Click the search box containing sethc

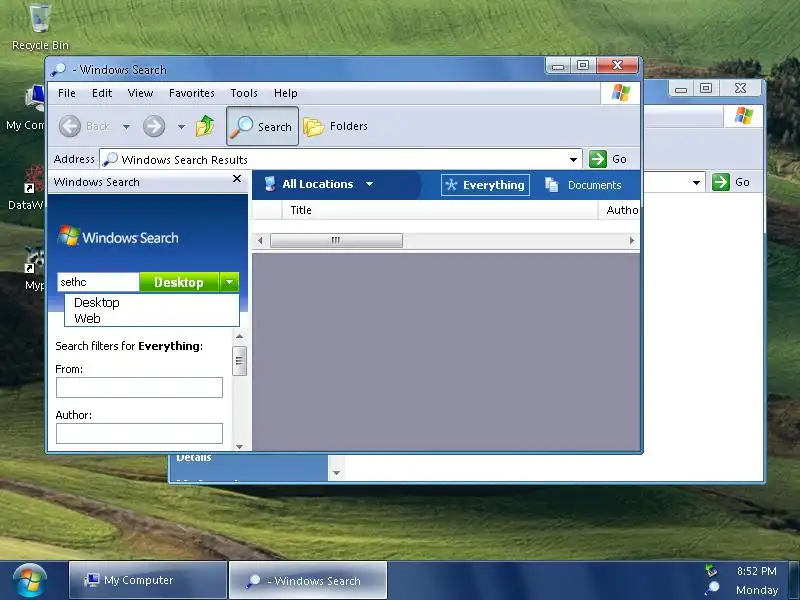(98, 282)
